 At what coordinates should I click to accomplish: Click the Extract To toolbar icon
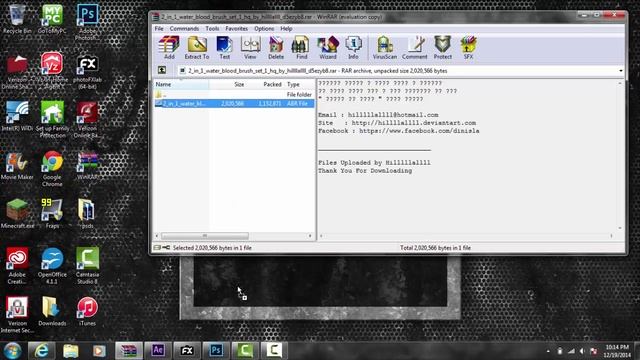197,48
